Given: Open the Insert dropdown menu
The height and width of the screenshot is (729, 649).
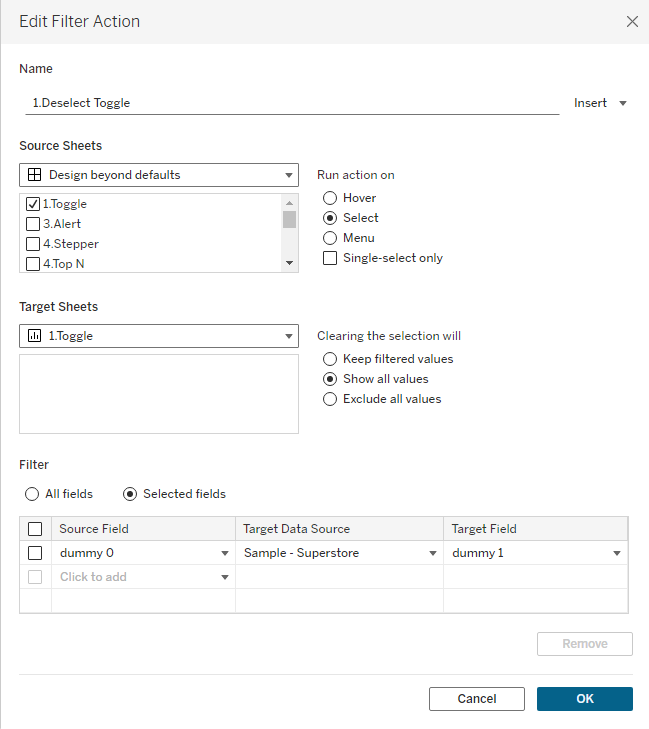Looking at the screenshot, I should (600, 103).
